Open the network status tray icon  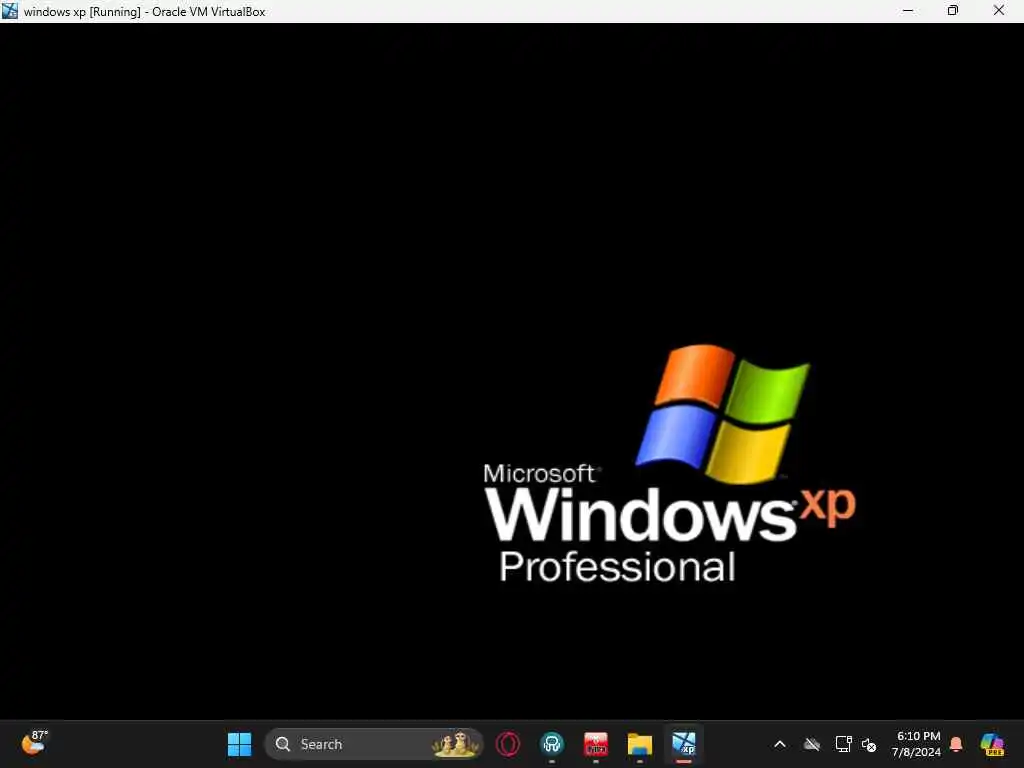(x=843, y=744)
